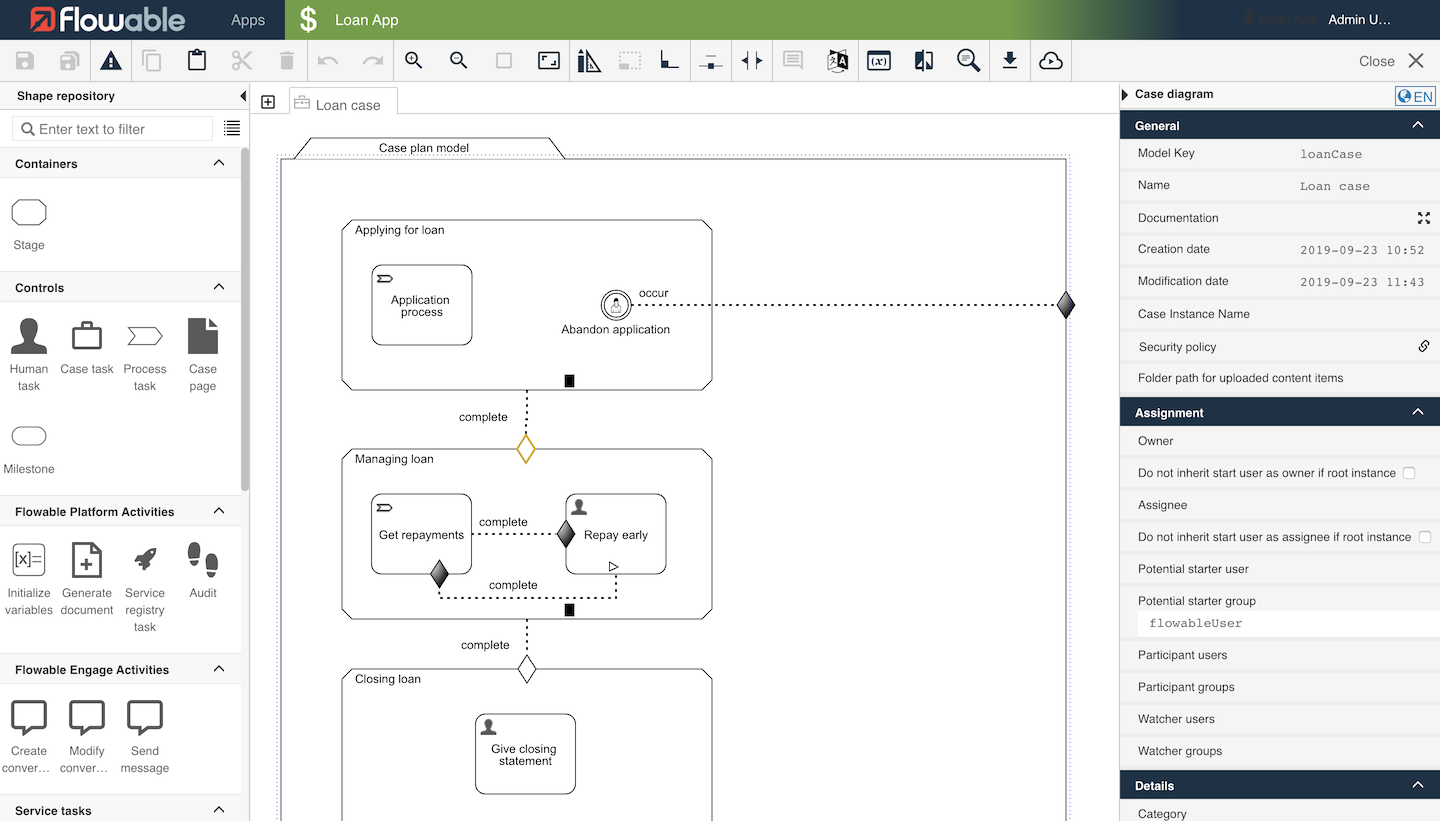The image size is (1440, 821).
Task: Zoom in on the diagram canvas
Action: tap(413, 60)
